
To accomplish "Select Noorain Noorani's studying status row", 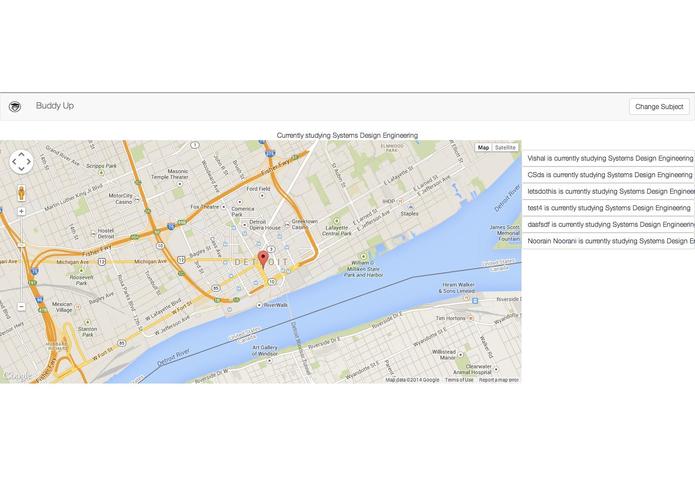I will click(x=609, y=241).
